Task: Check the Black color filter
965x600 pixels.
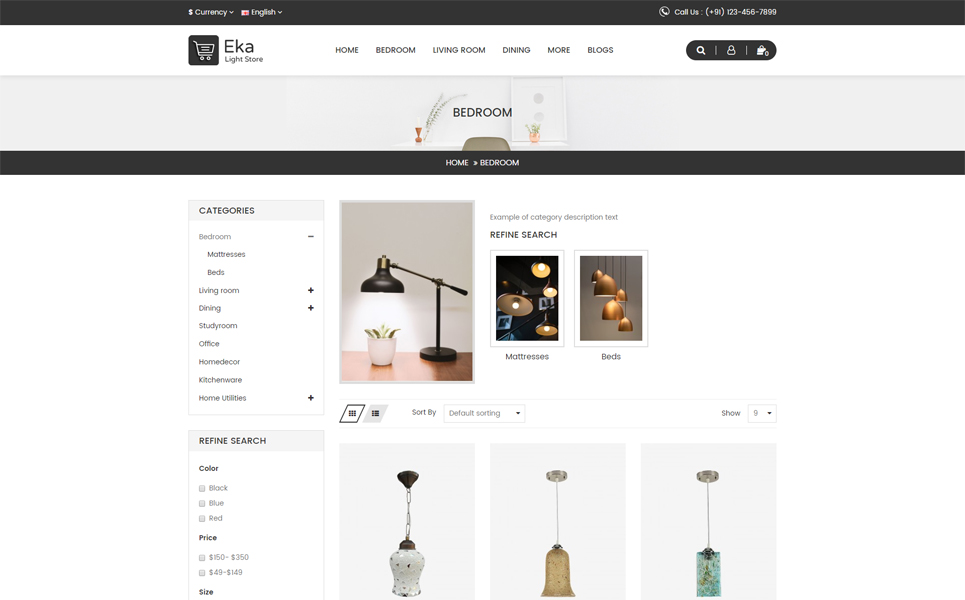Action: coord(202,489)
